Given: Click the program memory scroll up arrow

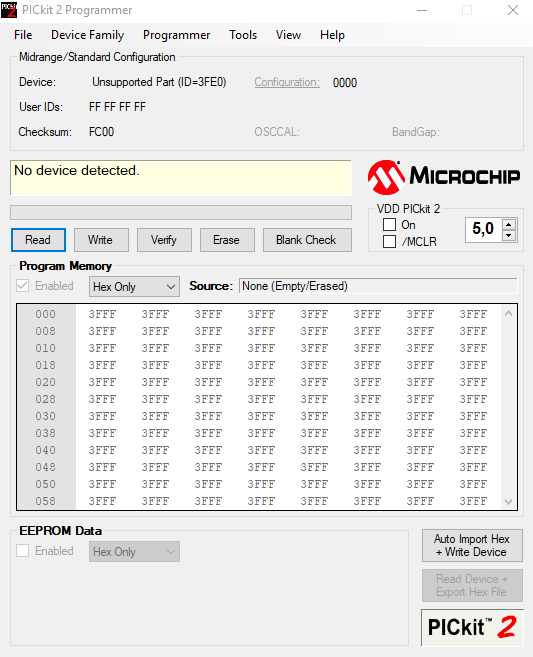Looking at the screenshot, I should [x=509, y=313].
